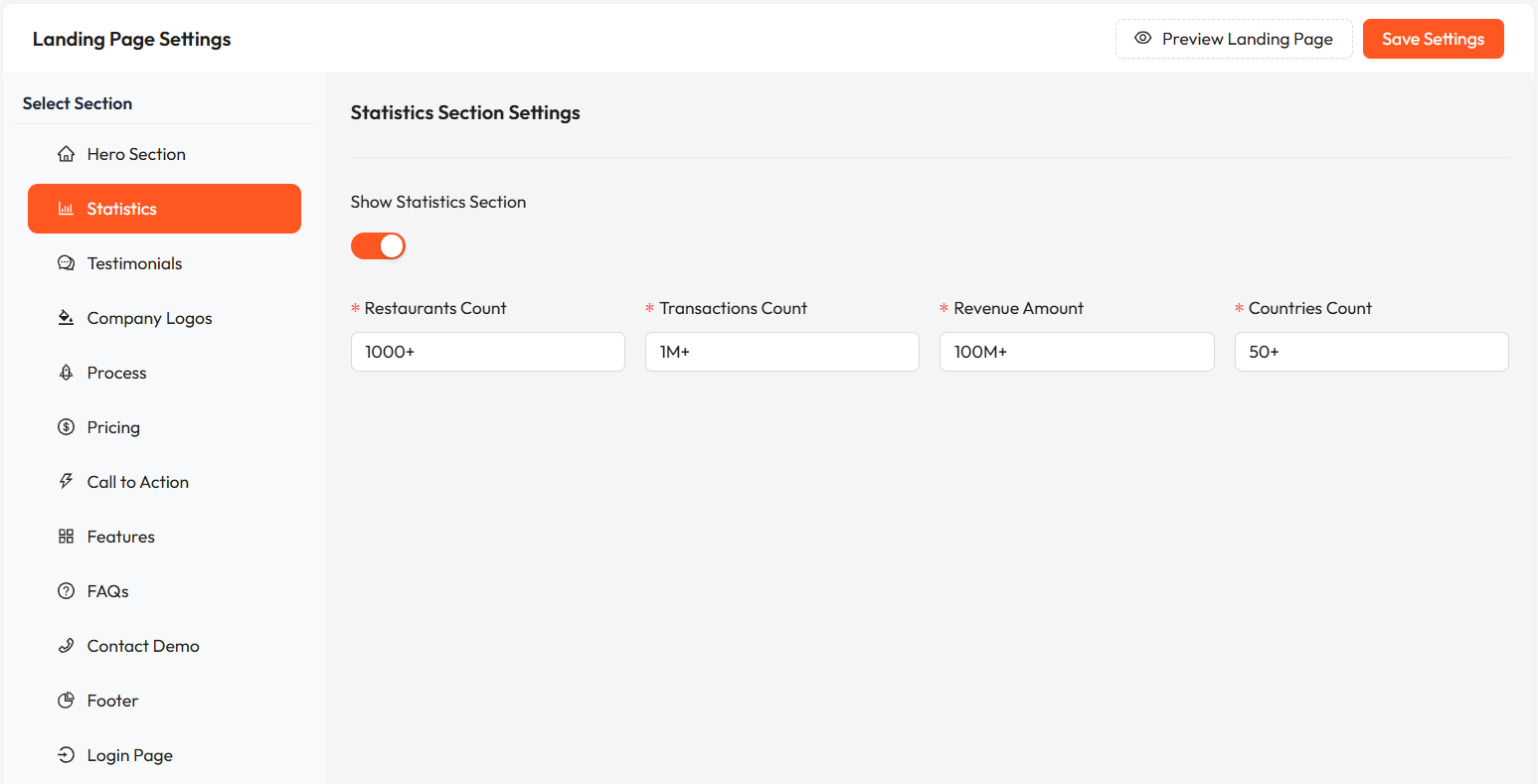Select the Footer section

164,701
